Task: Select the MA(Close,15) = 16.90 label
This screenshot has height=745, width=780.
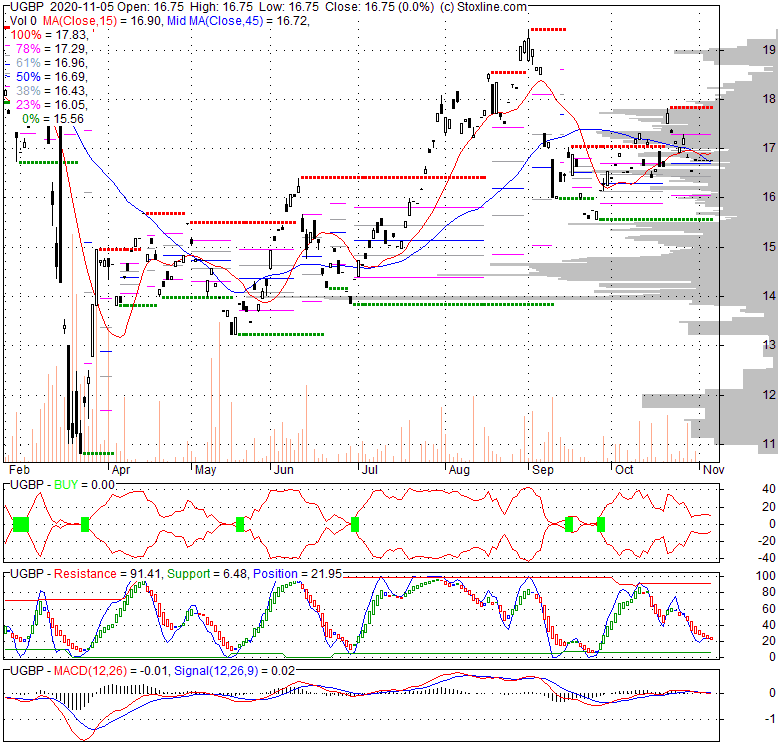Action: click(100, 21)
